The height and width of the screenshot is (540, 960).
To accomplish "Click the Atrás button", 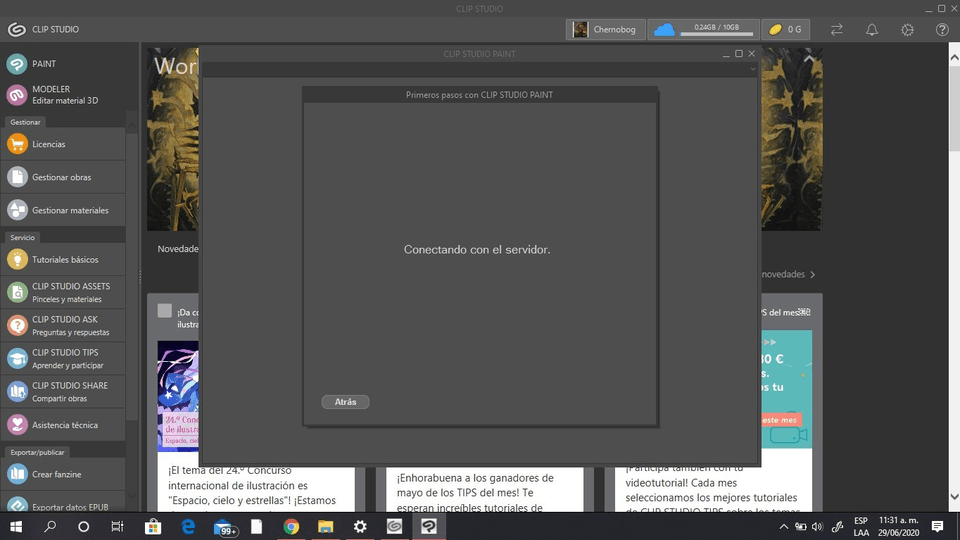I will point(345,402).
